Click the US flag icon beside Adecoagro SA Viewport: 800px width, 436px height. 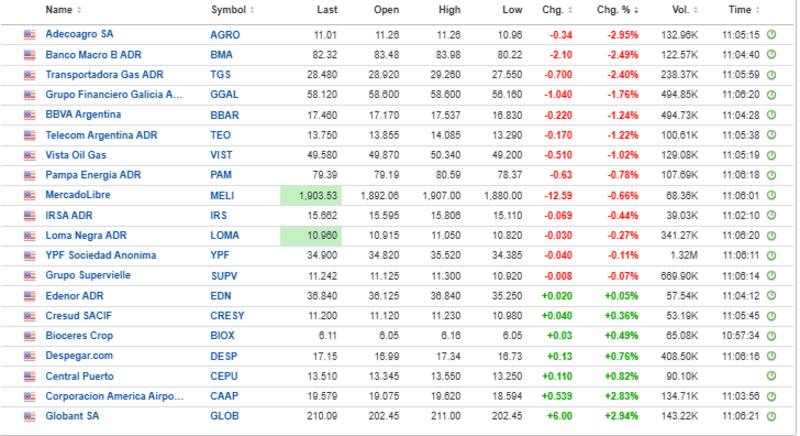tap(30, 34)
